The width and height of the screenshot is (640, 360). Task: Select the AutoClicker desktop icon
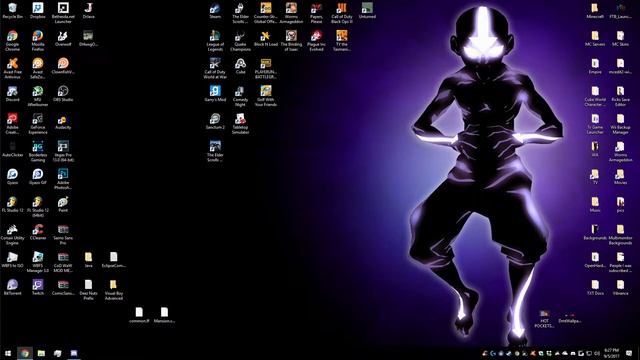pyautogui.click(x=13, y=149)
